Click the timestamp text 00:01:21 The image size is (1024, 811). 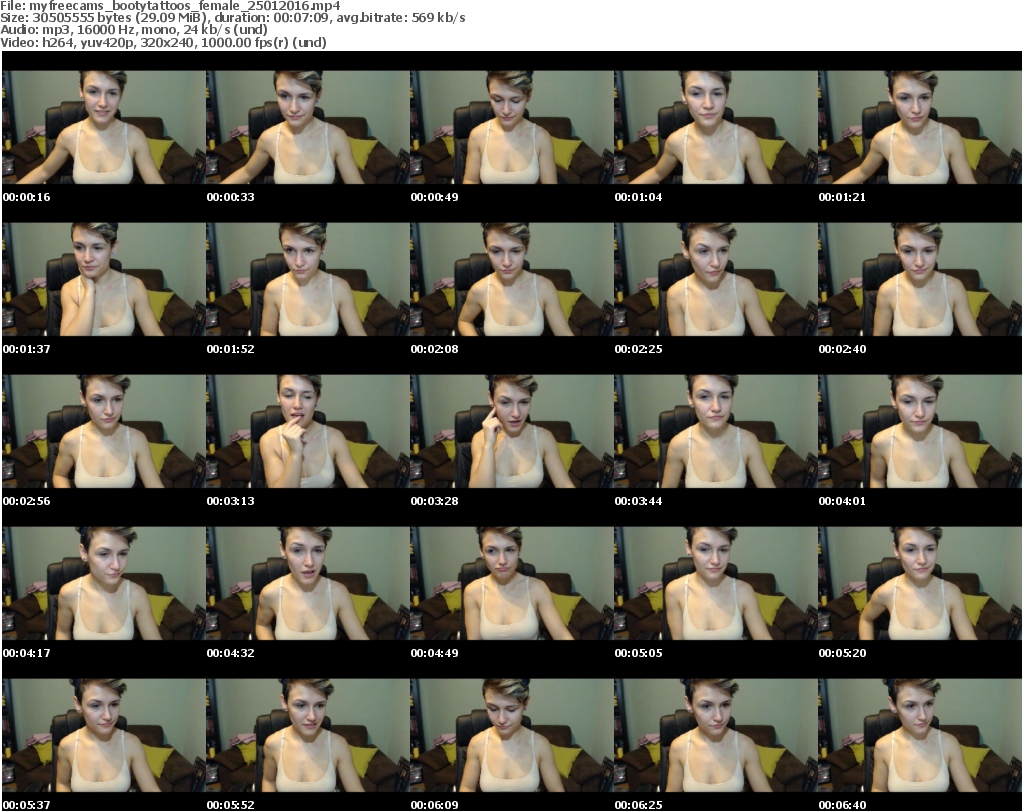click(842, 197)
